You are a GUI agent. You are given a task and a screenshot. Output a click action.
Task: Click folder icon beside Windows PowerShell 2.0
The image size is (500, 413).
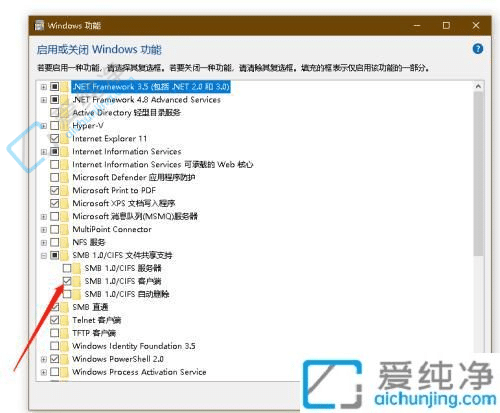65,359
